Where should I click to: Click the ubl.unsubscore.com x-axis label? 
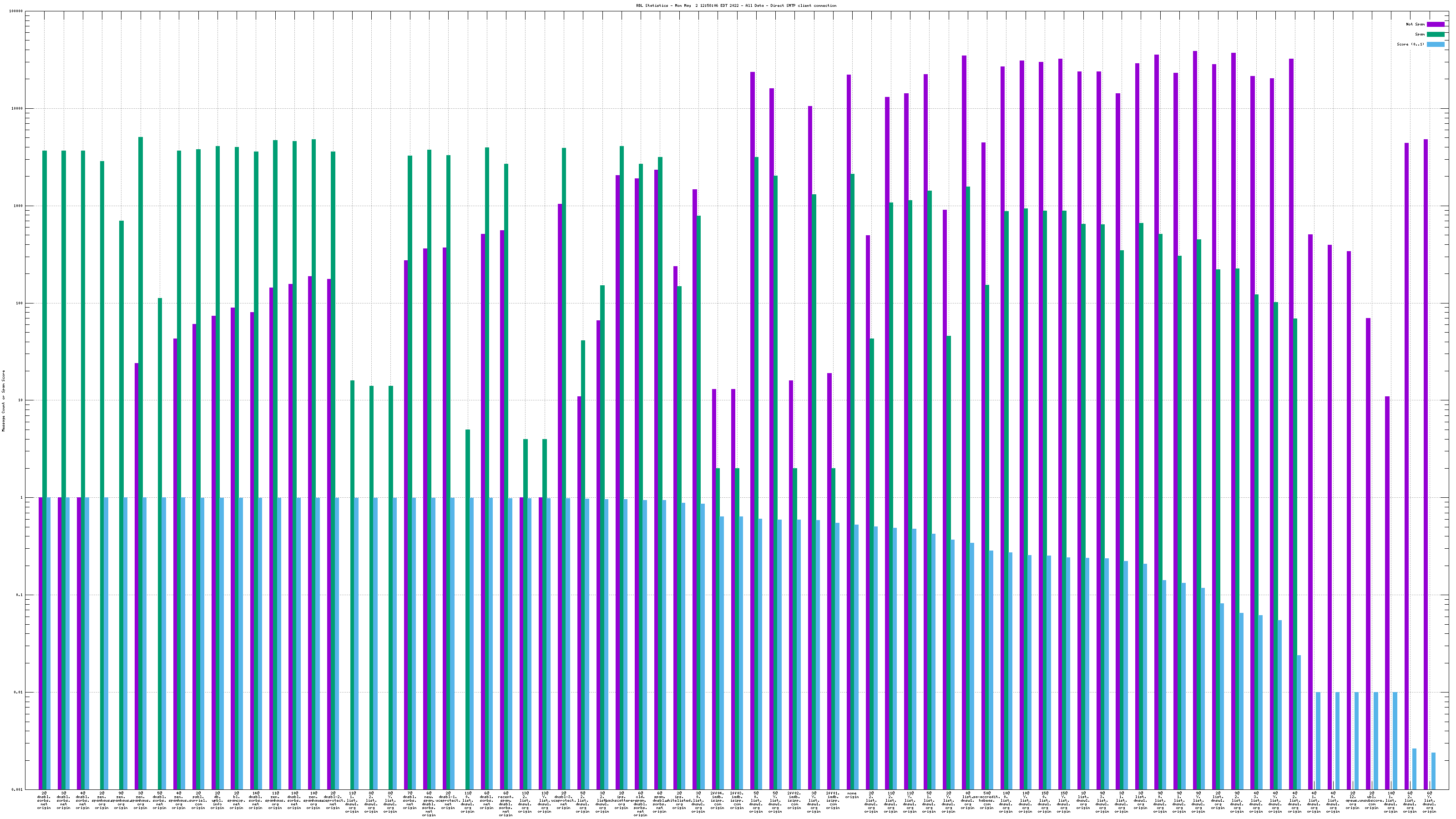click(x=1372, y=800)
